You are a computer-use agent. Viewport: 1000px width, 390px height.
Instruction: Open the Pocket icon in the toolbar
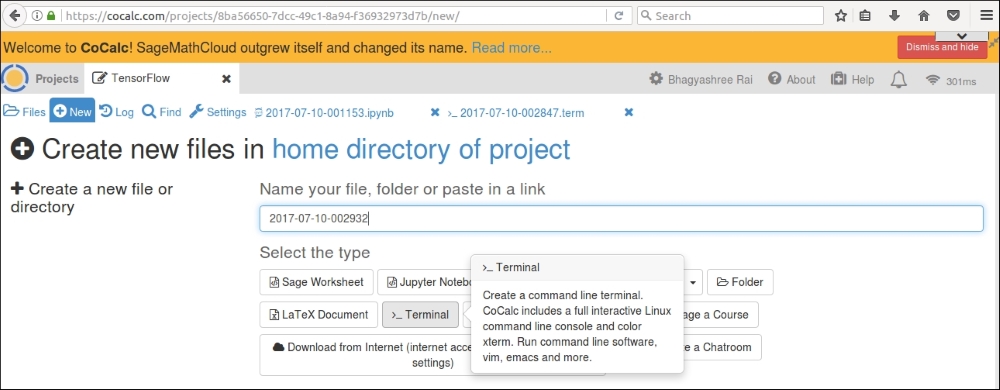coord(953,15)
